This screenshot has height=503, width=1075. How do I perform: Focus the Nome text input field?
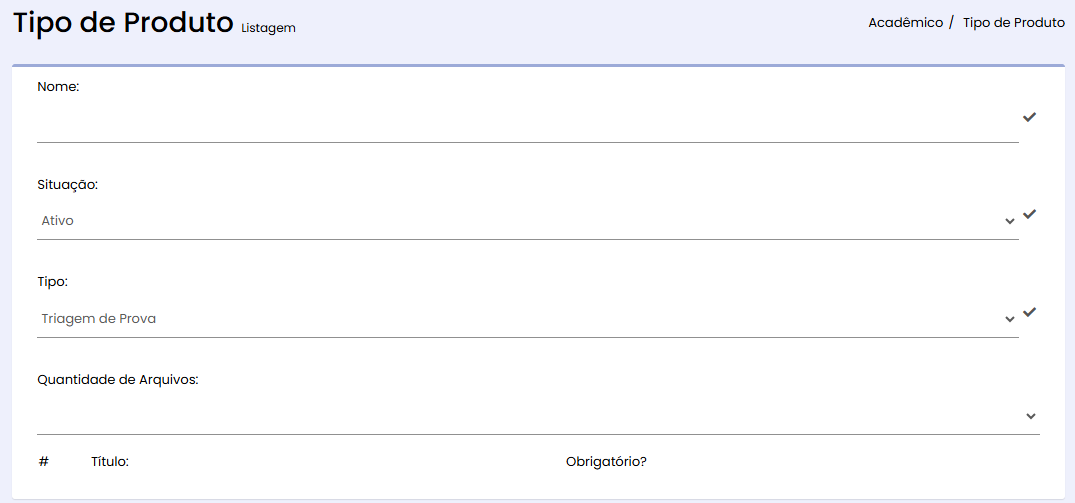click(528, 124)
